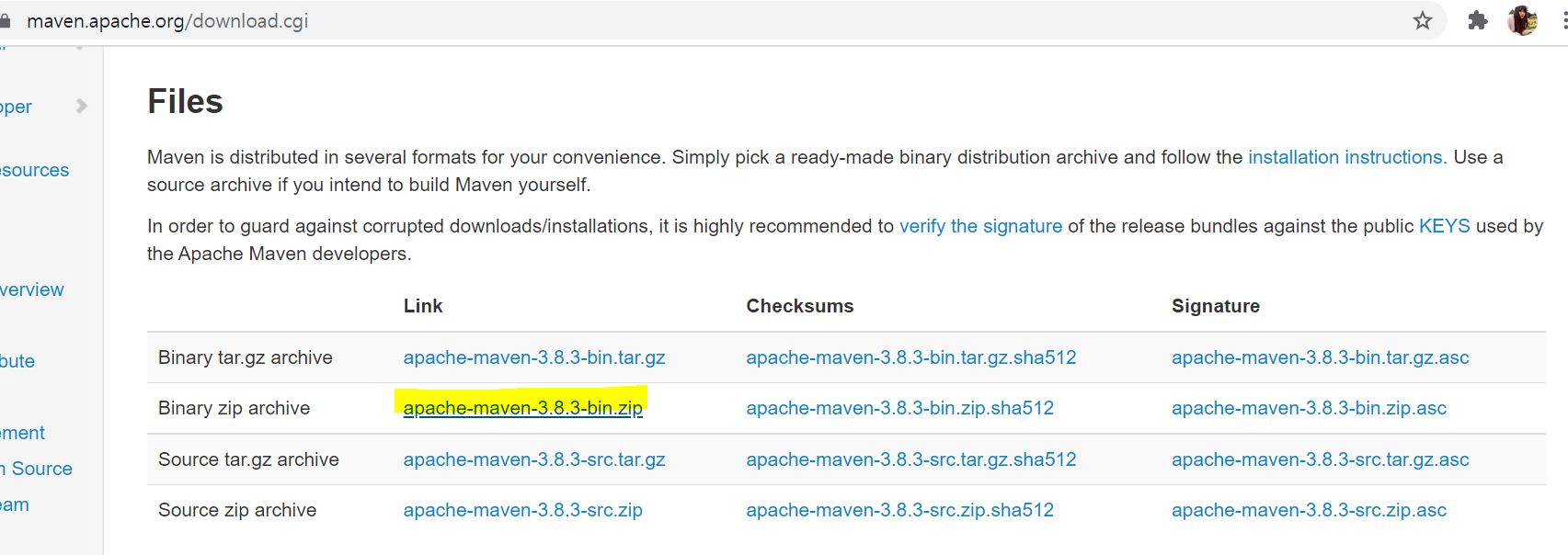Click the Binary tar.gz archive cell
This screenshot has height=555, width=1568.
[246, 357]
